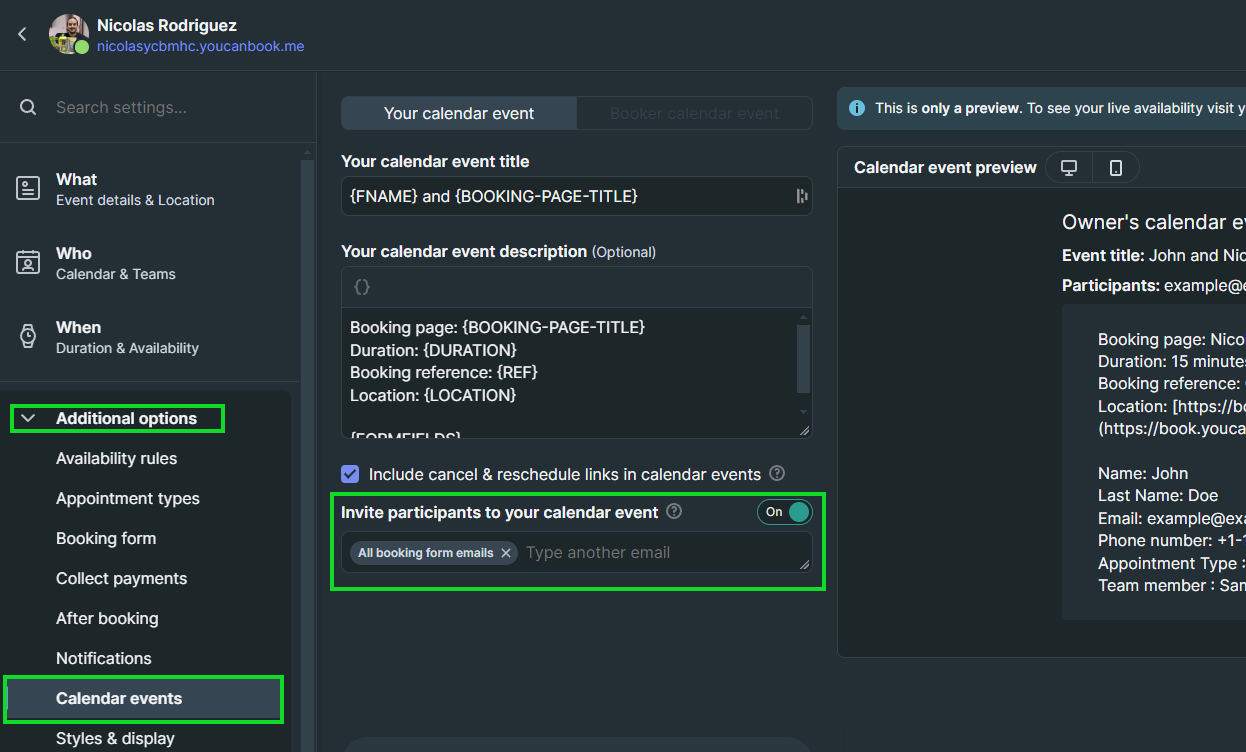Select Your calendar event tab
1246x752 pixels.
[x=459, y=114]
